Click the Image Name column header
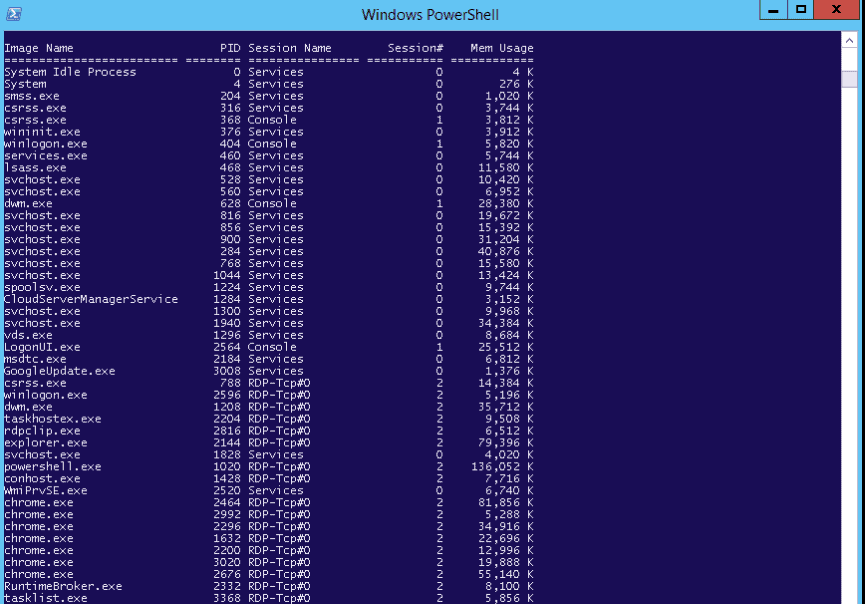Image resolution: width=865 pixels, height=604 pixels. click(x=39, y=48)
